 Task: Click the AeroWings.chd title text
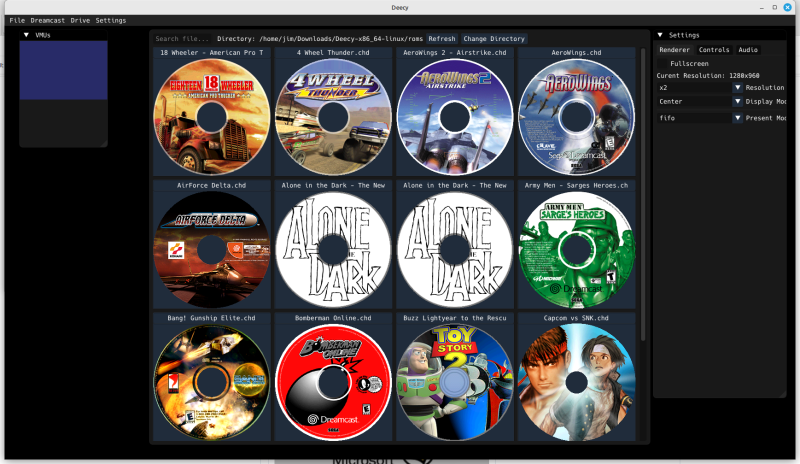577,53
